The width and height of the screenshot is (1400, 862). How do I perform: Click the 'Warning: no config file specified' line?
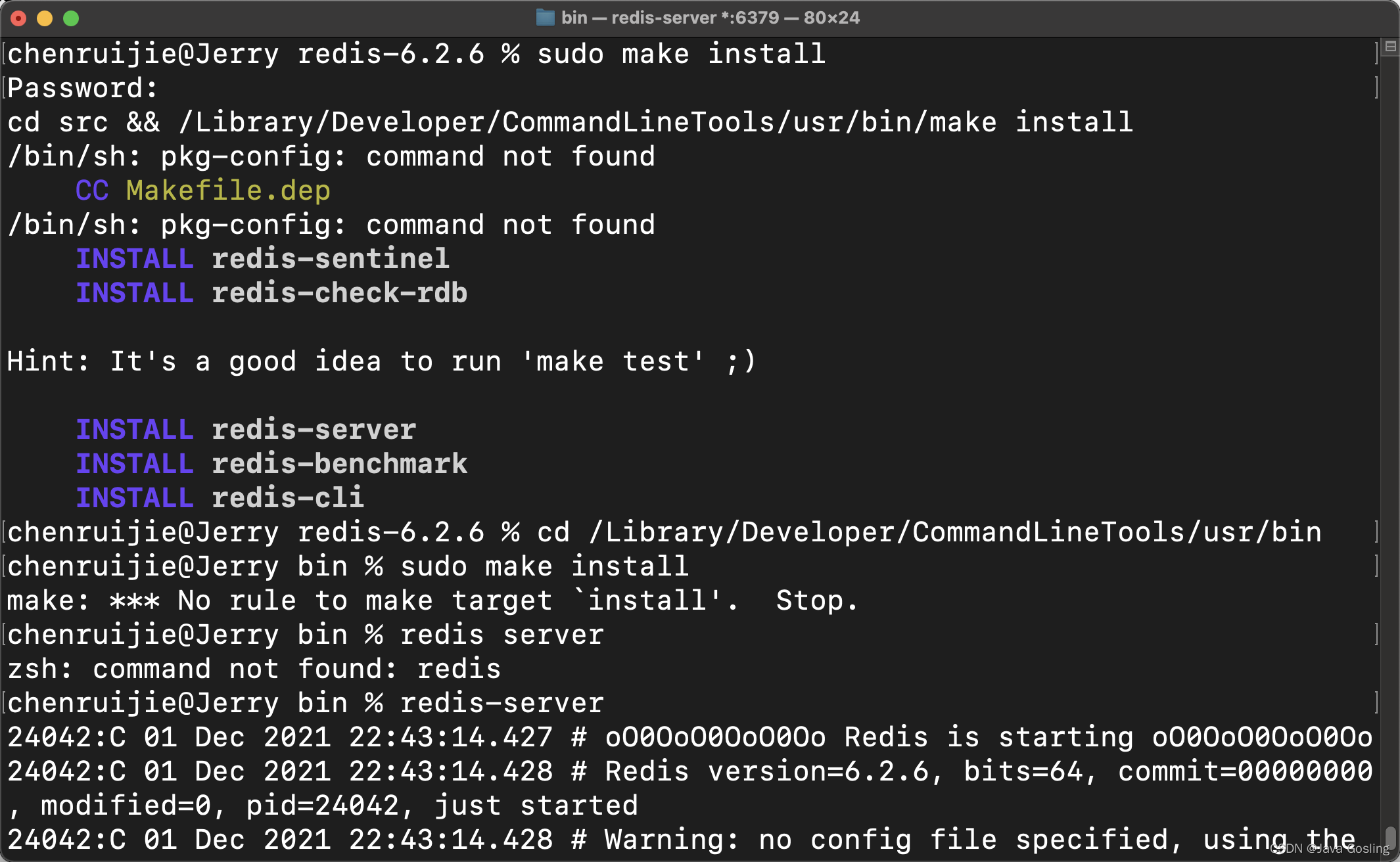tap(887, 840)
